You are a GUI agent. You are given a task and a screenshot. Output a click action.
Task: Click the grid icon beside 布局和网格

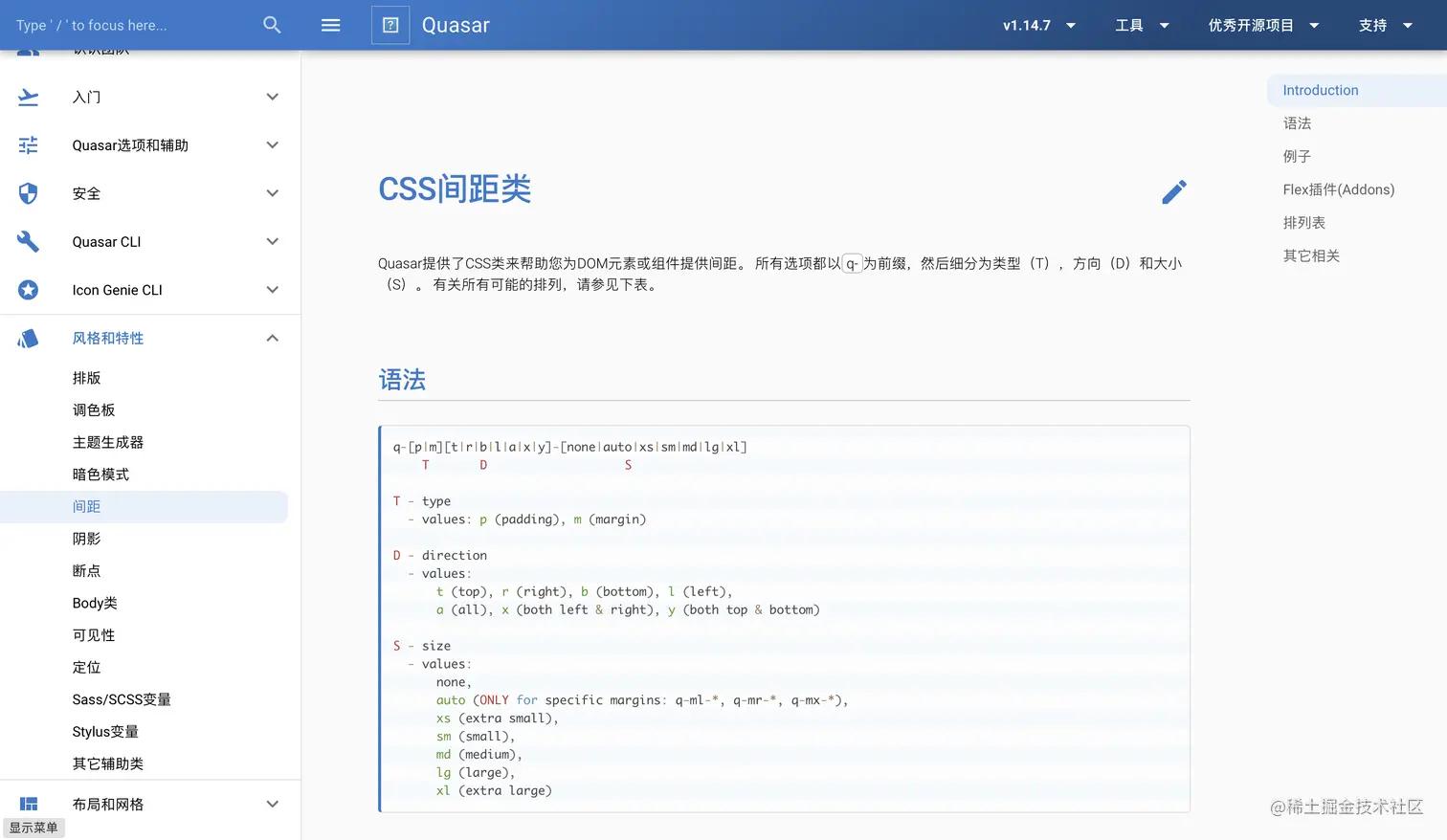[x=29, y=805]
